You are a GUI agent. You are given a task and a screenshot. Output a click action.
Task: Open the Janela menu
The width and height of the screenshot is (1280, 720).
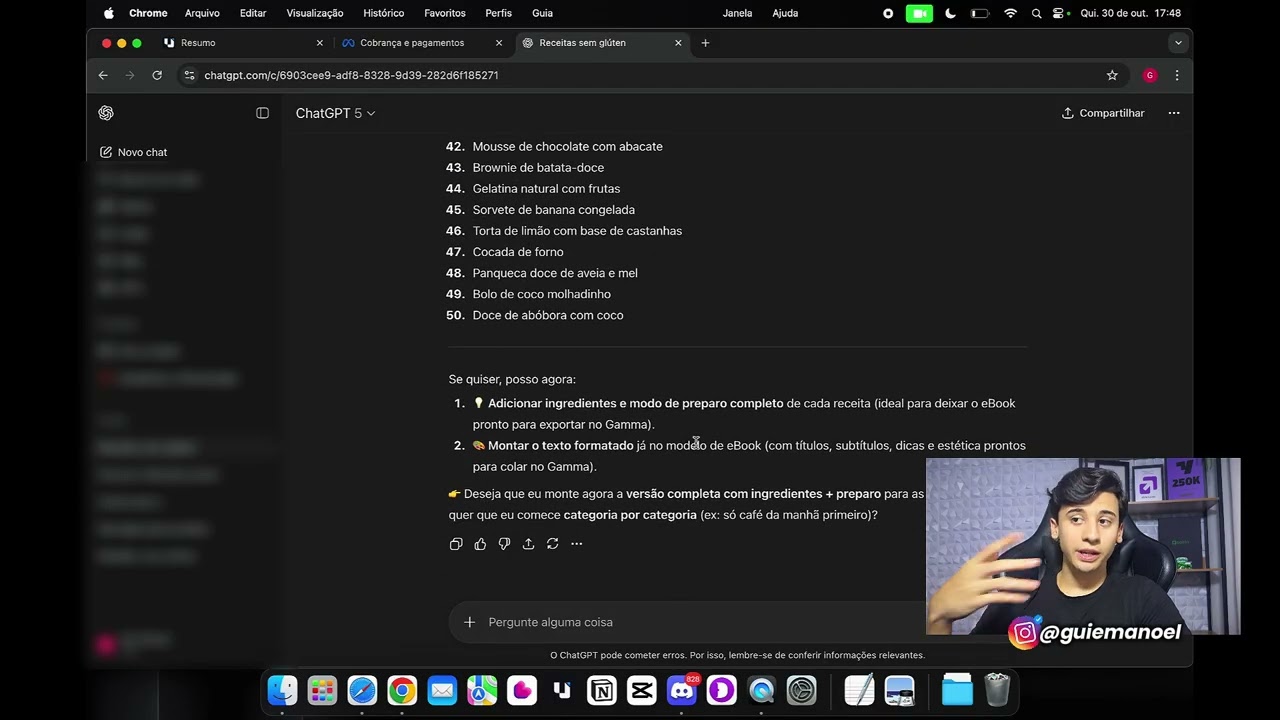pos(737,13)
